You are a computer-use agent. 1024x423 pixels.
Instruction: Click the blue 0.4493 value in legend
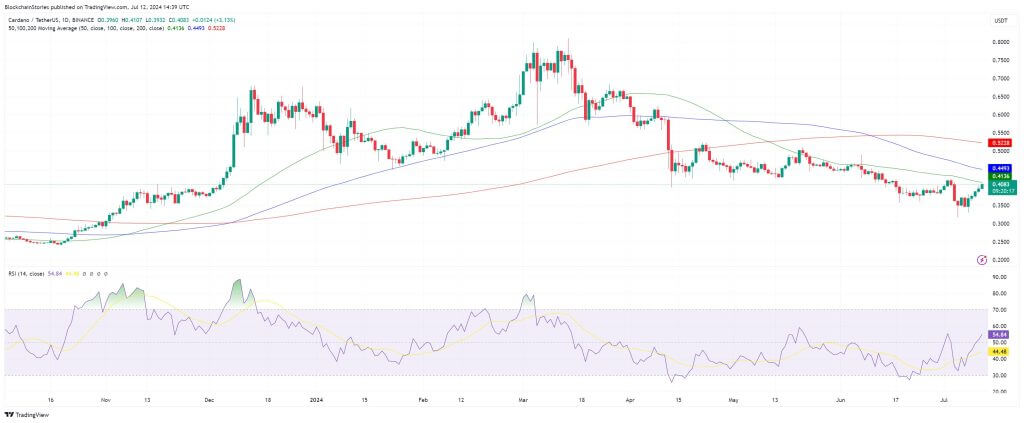coord(196,28)
